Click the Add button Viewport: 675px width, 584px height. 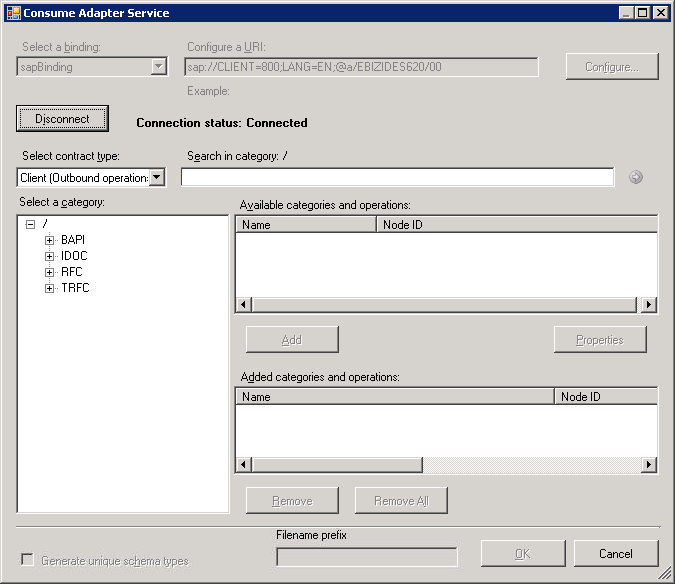click(x=292, y=340)
